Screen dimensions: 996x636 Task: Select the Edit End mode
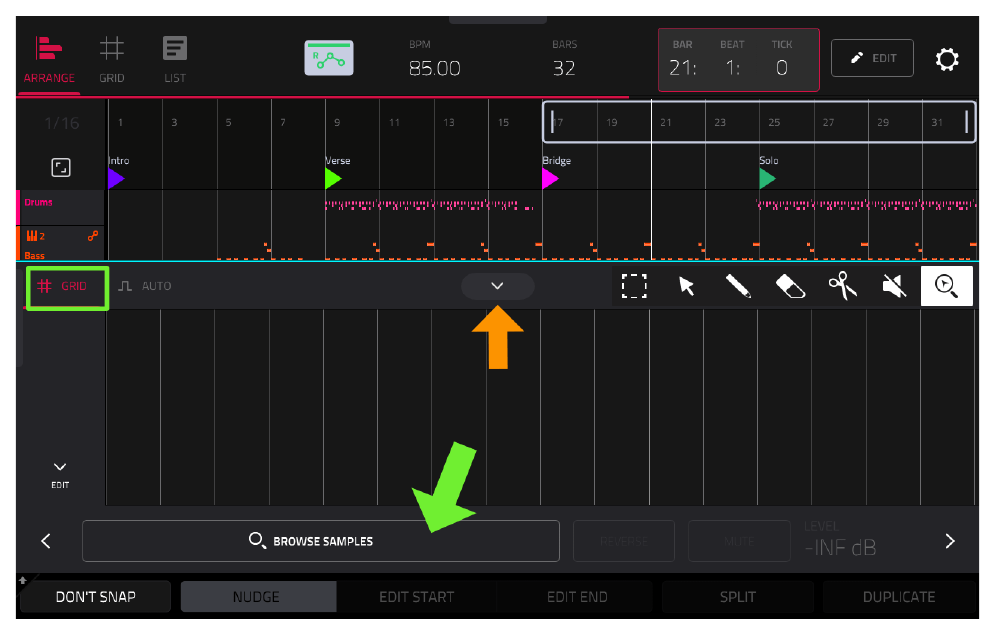pos(577,597)
